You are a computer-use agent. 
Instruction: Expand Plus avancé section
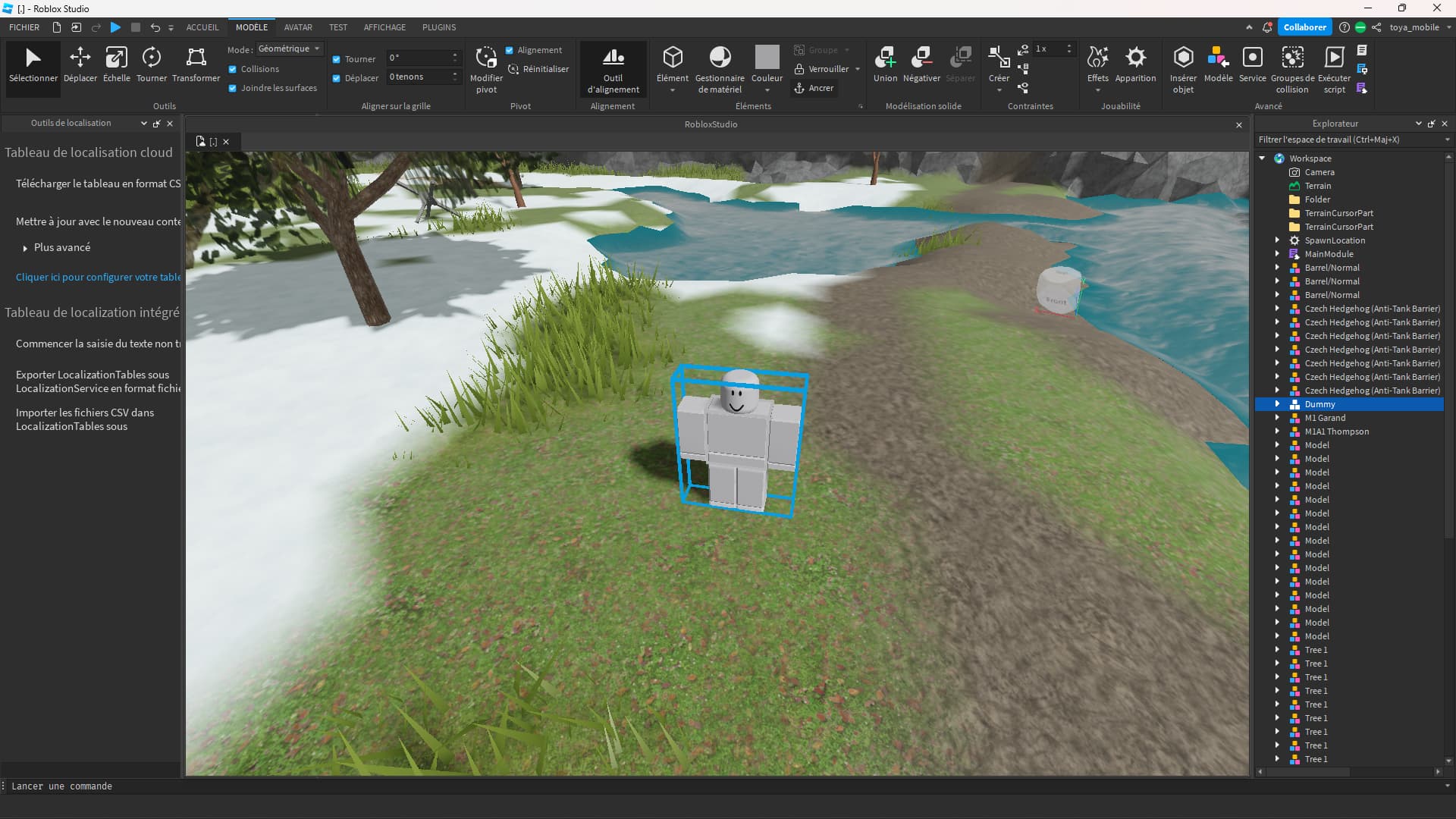25,248
